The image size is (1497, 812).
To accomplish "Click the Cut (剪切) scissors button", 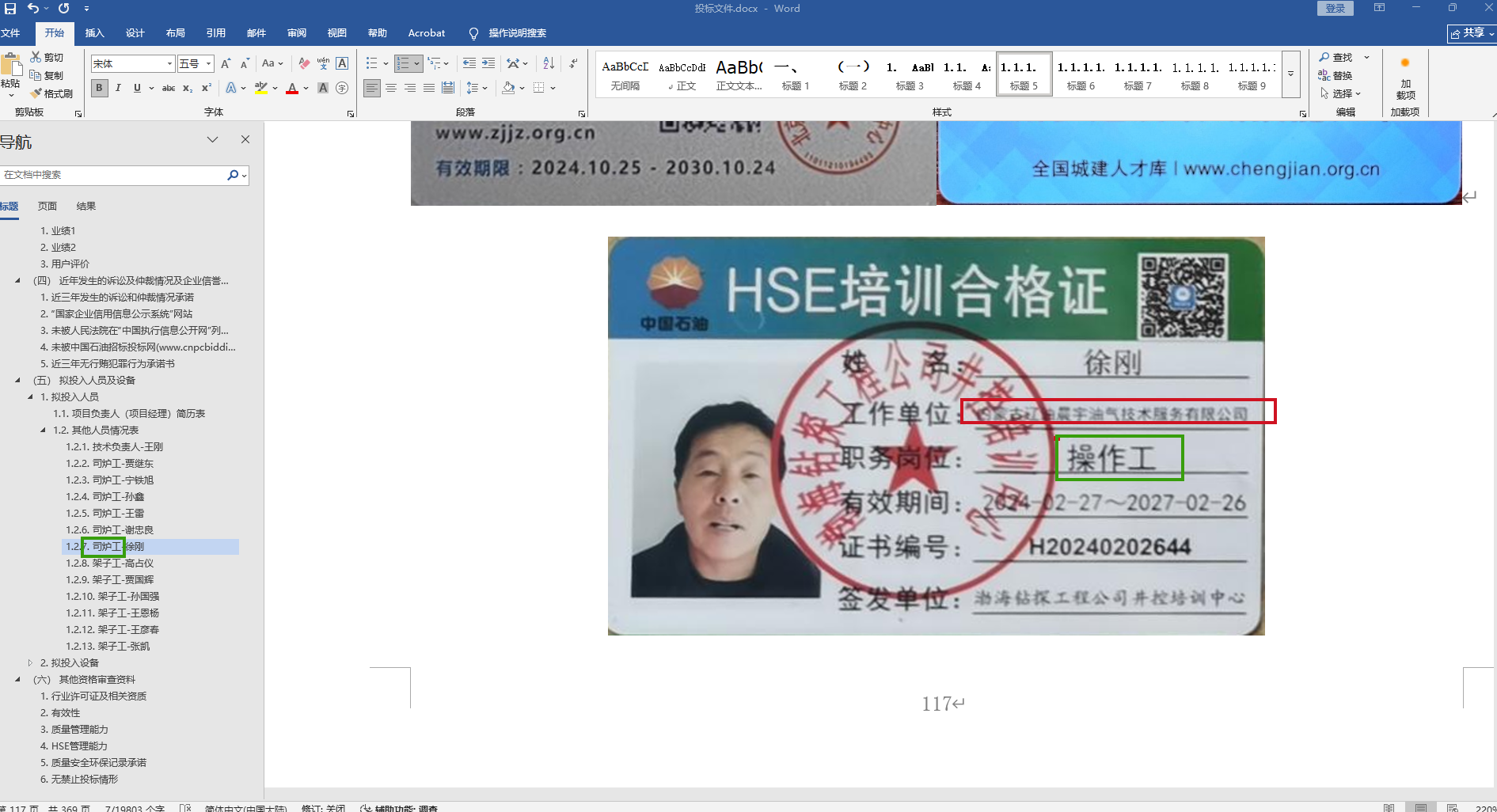I will point(47,57).
